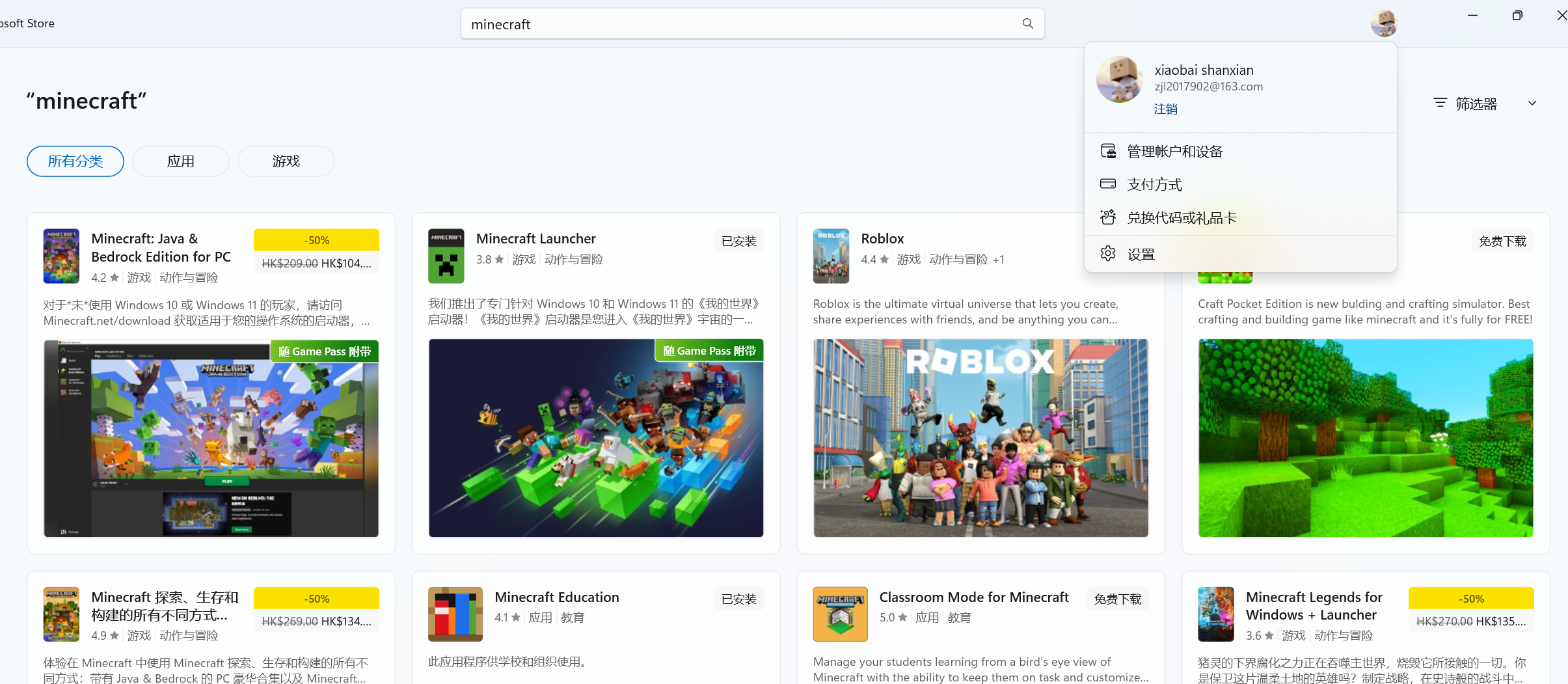Click 已安装 button on Minecraft Launcher

tap(739, 241)
